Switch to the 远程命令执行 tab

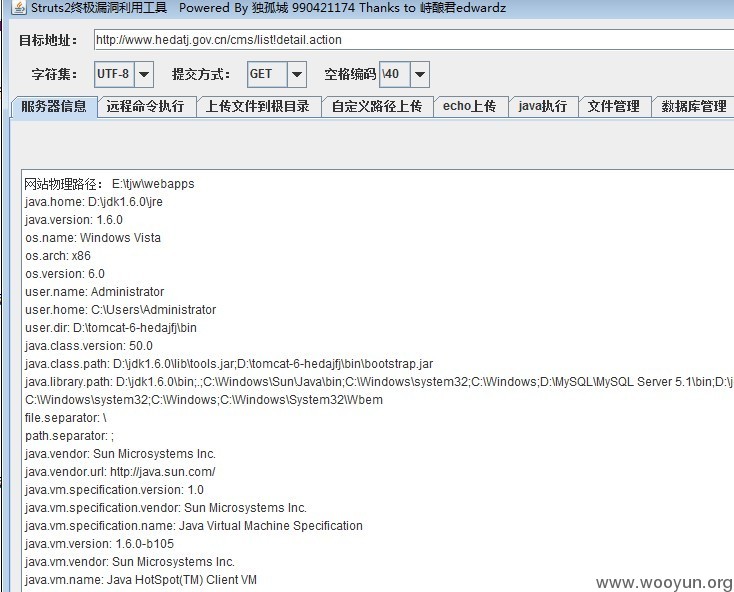click(x=146, y=107)
